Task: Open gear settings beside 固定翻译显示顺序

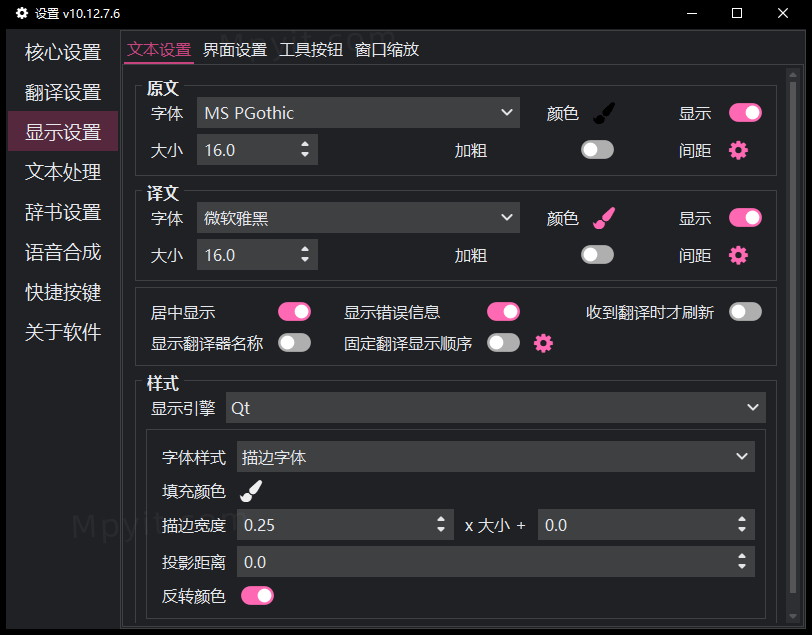Action: coord(543,343)
